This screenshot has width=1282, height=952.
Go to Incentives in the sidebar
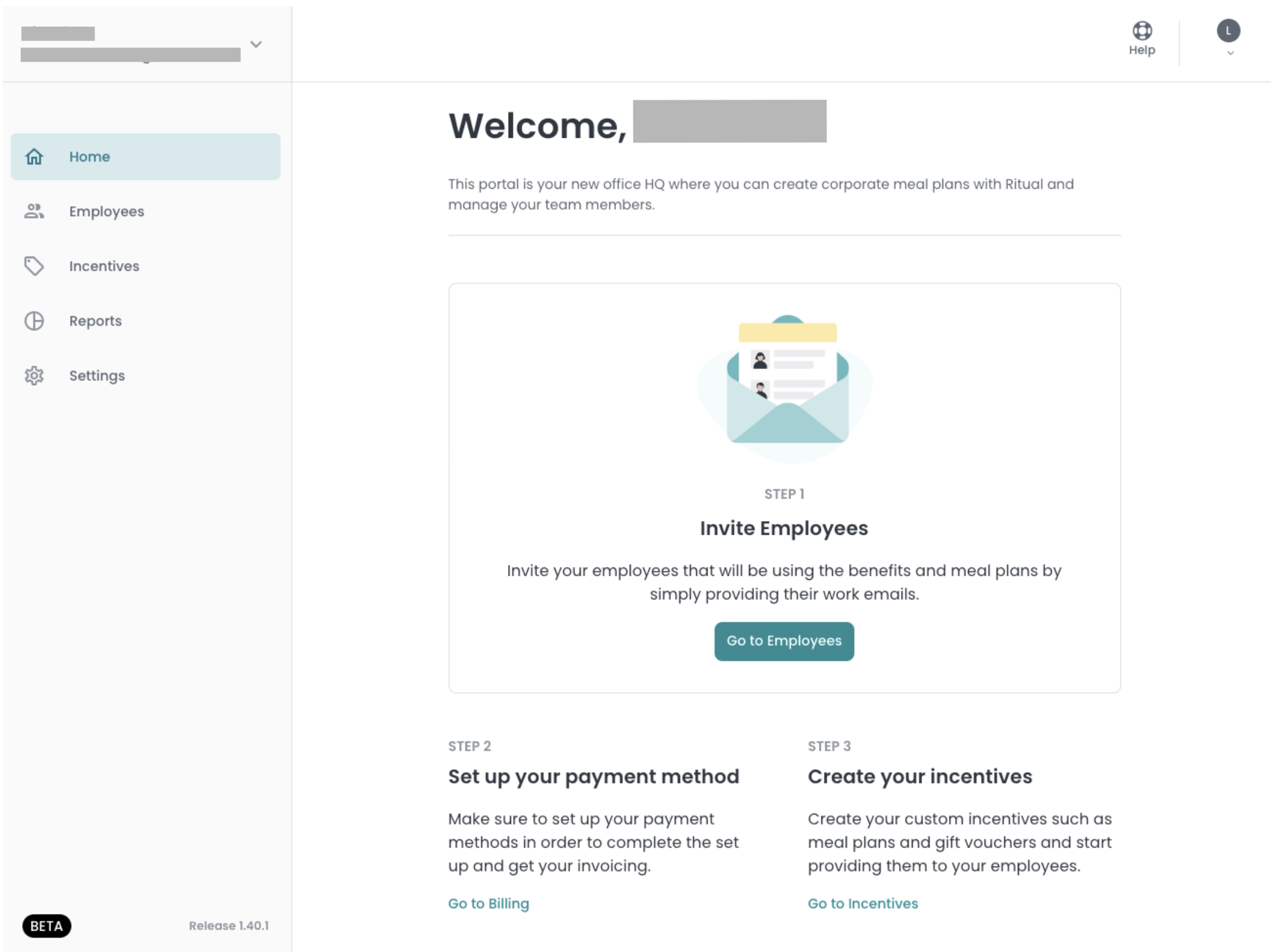(x=145, y=266)
